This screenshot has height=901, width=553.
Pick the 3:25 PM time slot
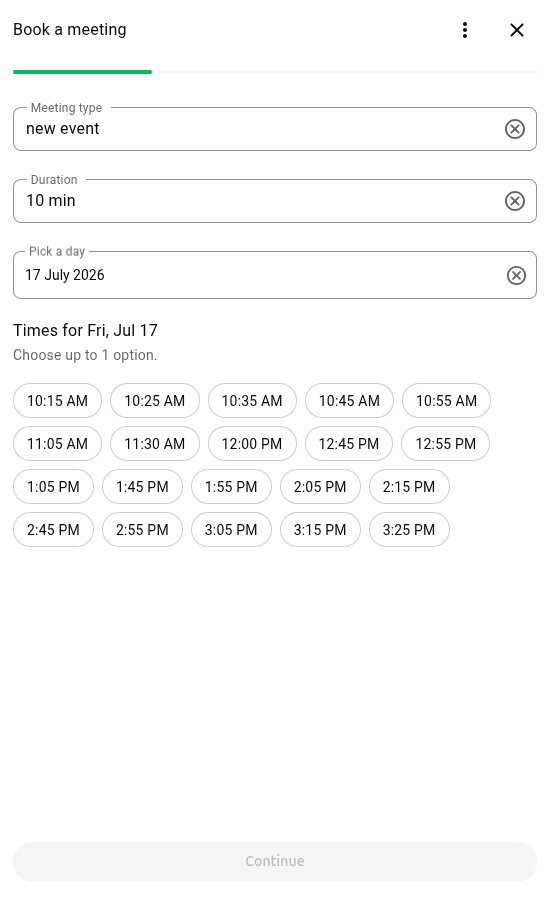[x=409, y=530]
